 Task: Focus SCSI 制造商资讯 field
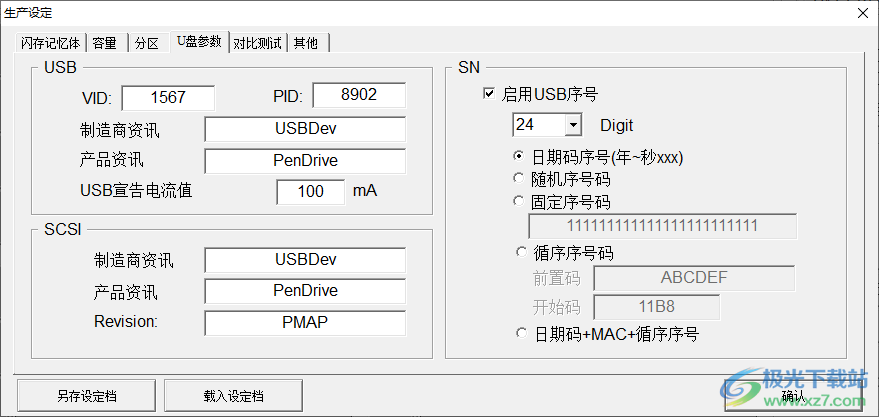tap(305, 261)
